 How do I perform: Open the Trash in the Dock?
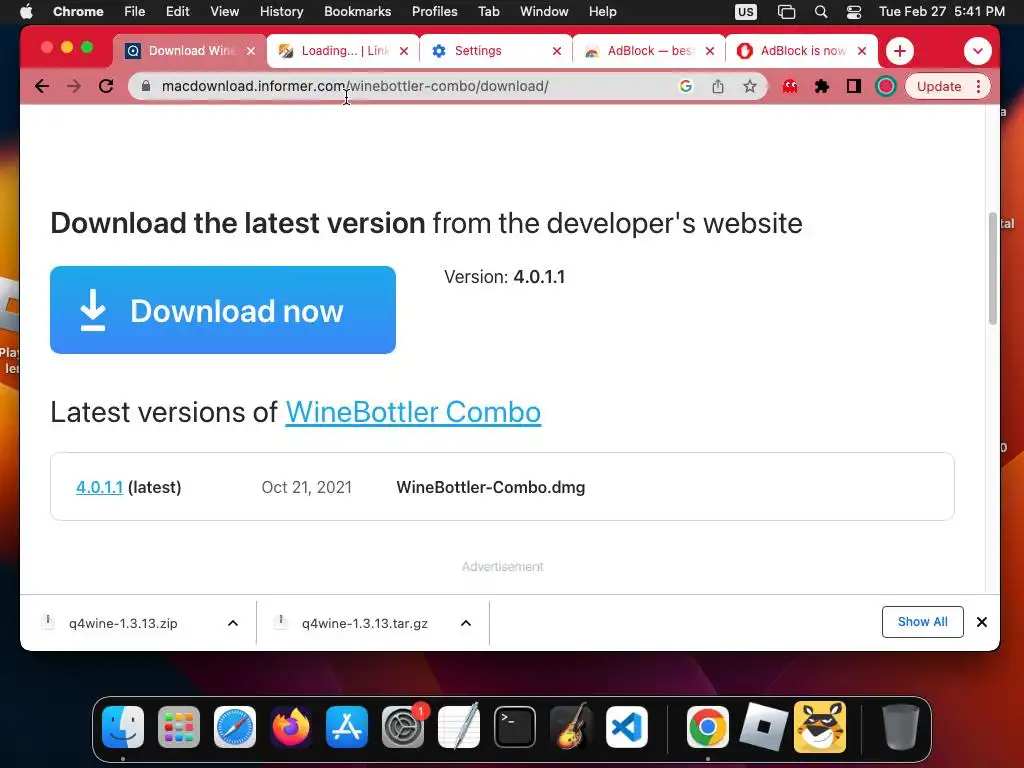coord(901,727)
